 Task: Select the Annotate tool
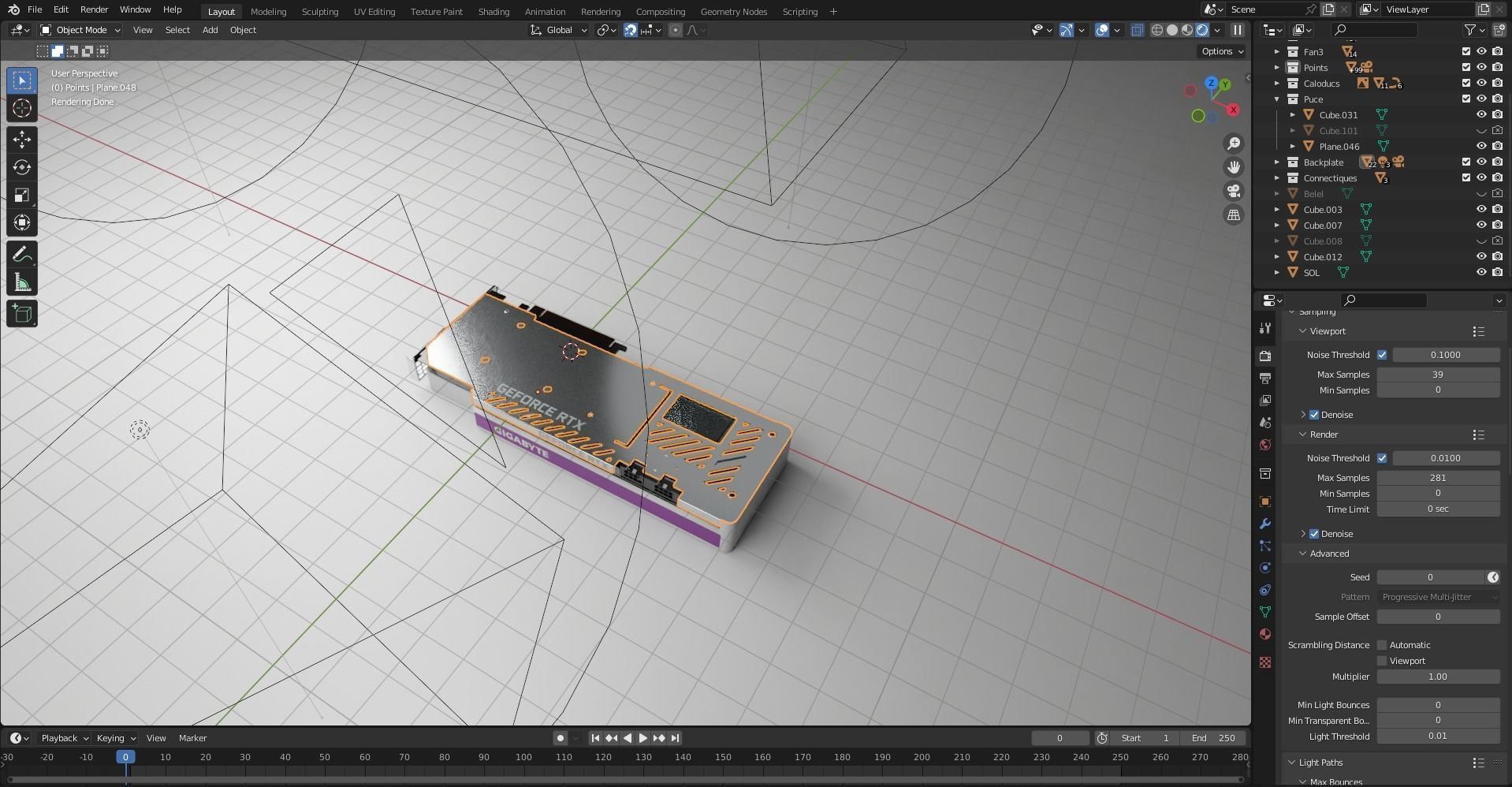(22, 254)
